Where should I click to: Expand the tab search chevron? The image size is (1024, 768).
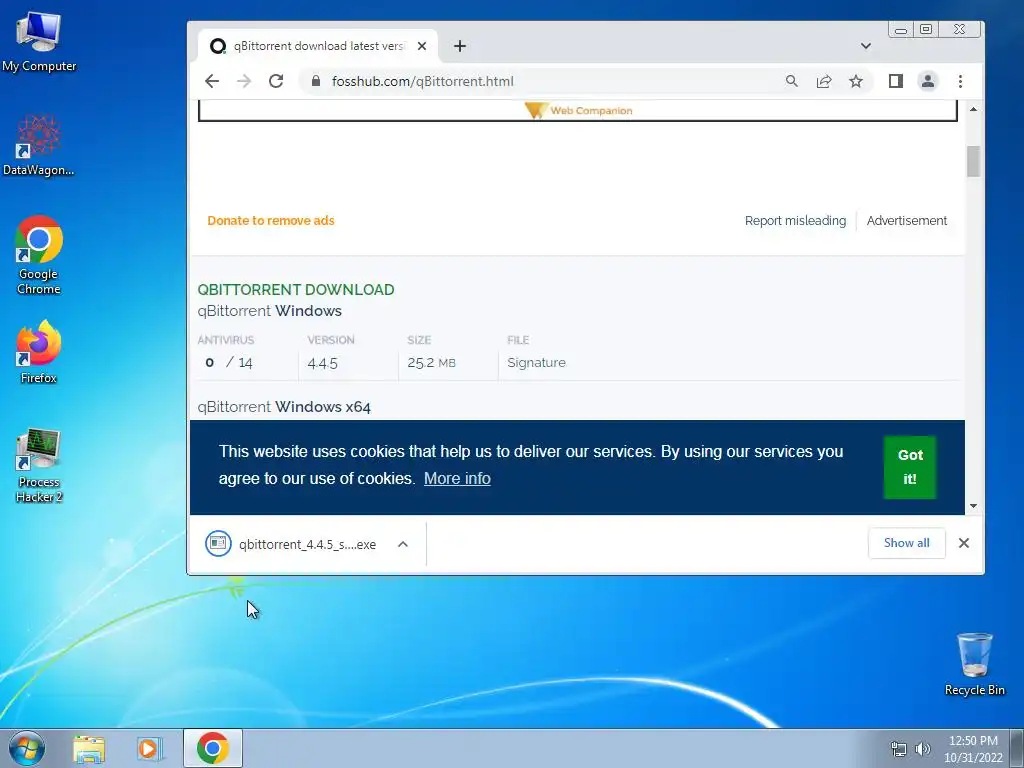click(865, 46)
